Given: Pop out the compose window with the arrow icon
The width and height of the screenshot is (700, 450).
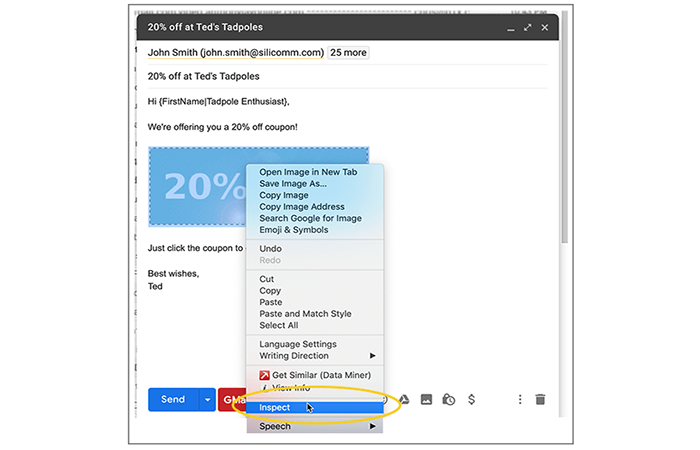Looking at the screenshot, I should 527,28.
